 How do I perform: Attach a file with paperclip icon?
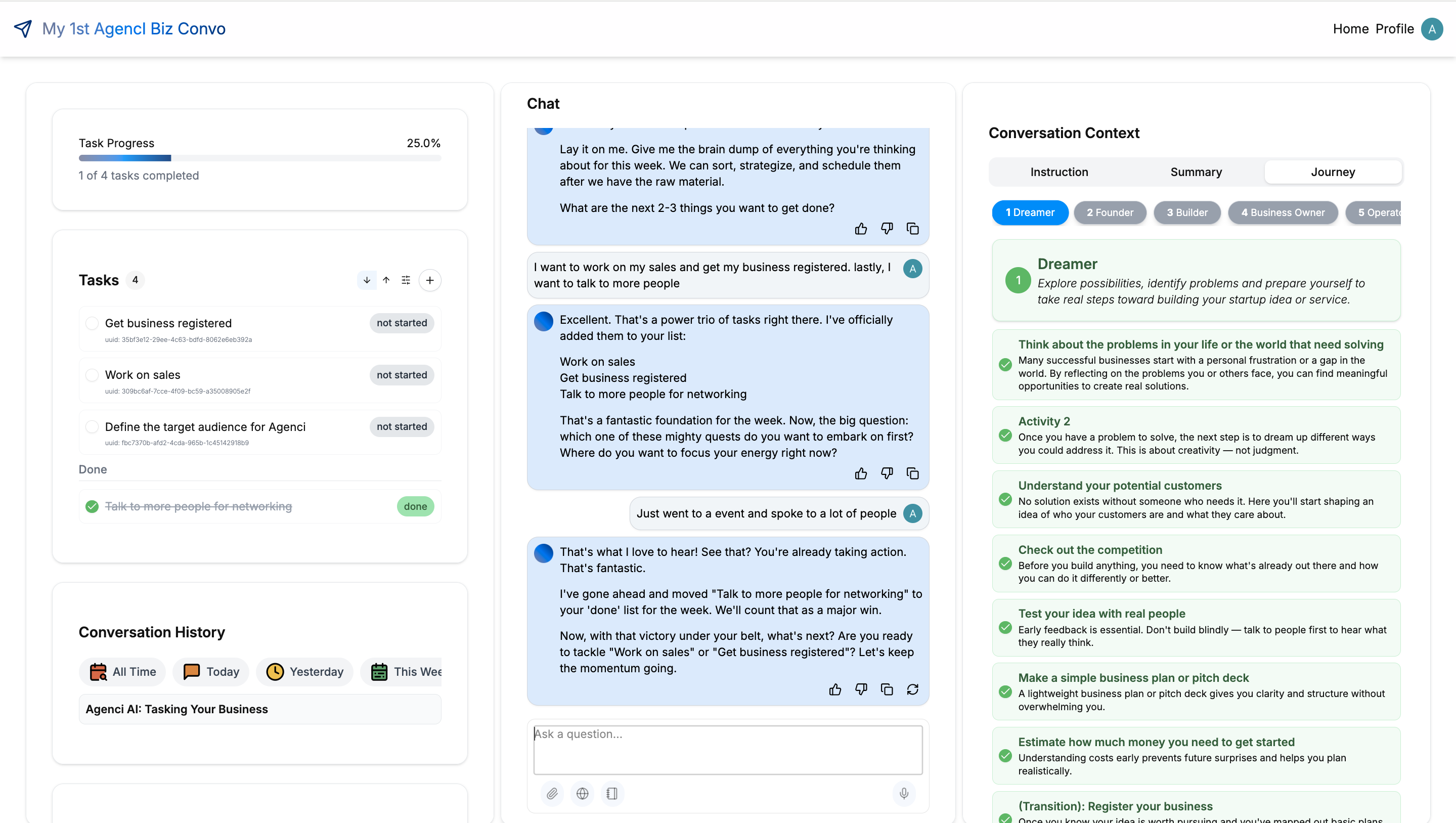552,793
